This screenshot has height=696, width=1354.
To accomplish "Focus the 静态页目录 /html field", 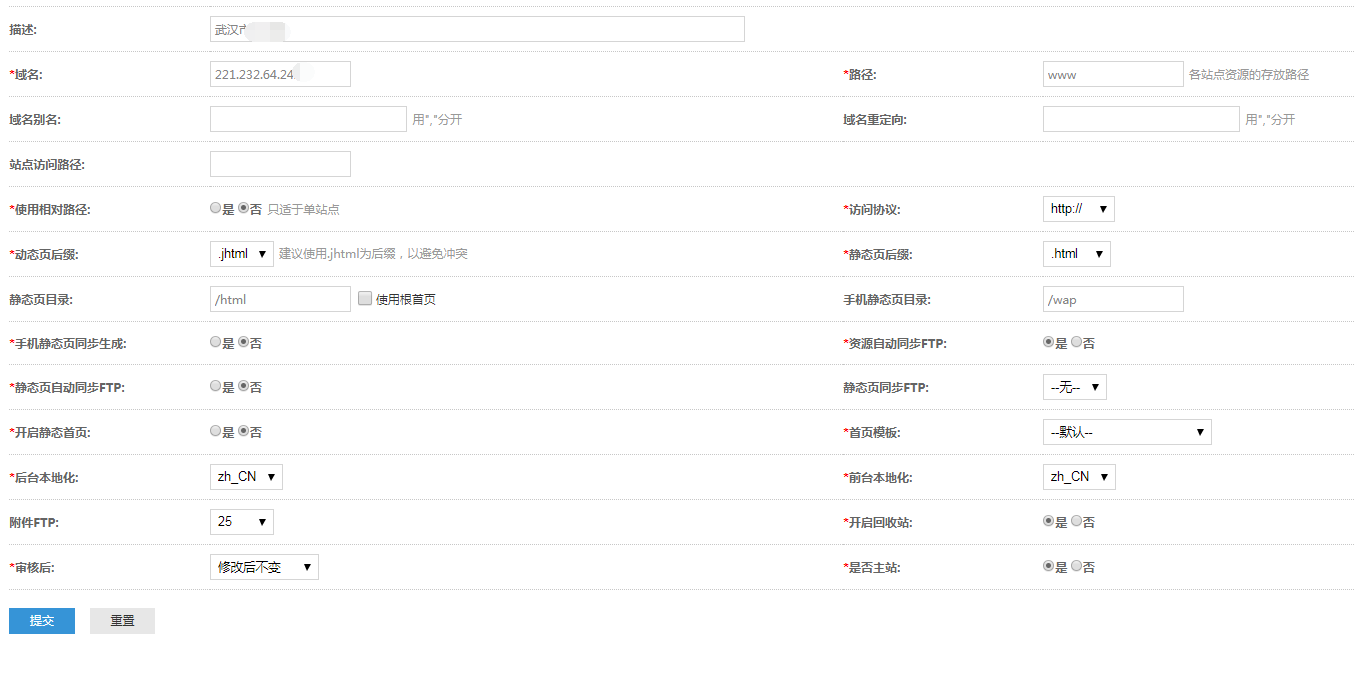I will (x=280, y=299).
